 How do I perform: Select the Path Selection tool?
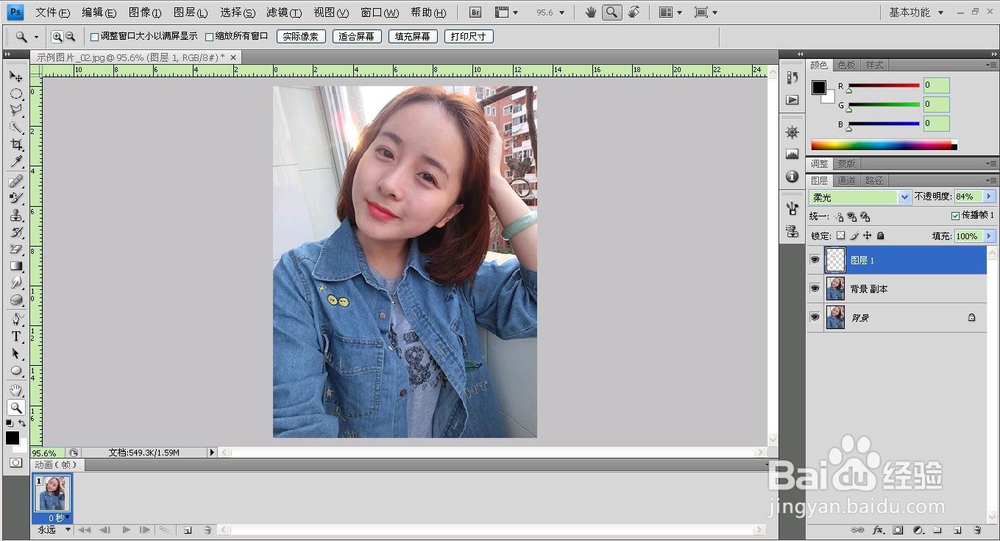[16, 353]
